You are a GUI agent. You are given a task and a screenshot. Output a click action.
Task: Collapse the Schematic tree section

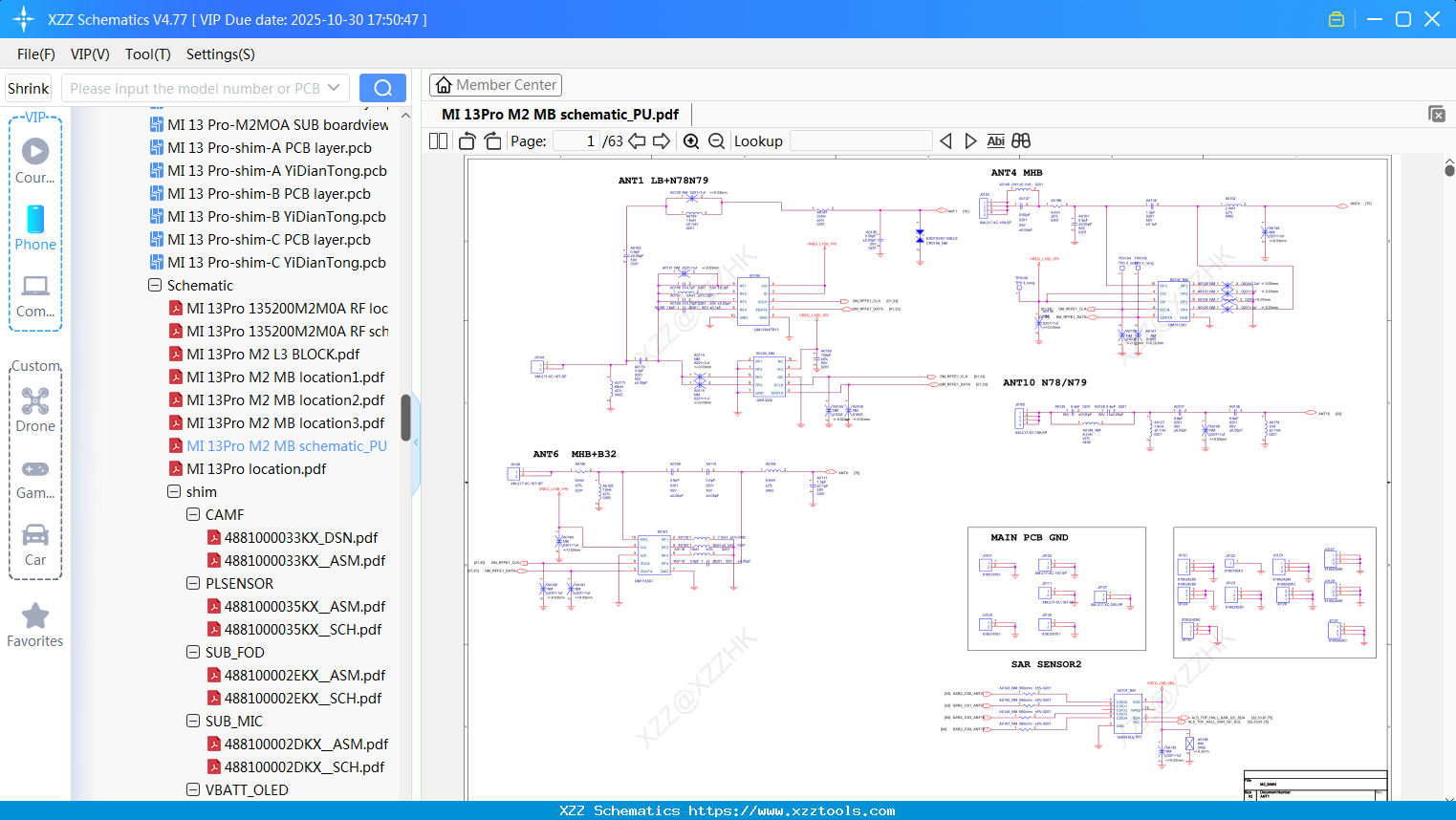(154, 285)
